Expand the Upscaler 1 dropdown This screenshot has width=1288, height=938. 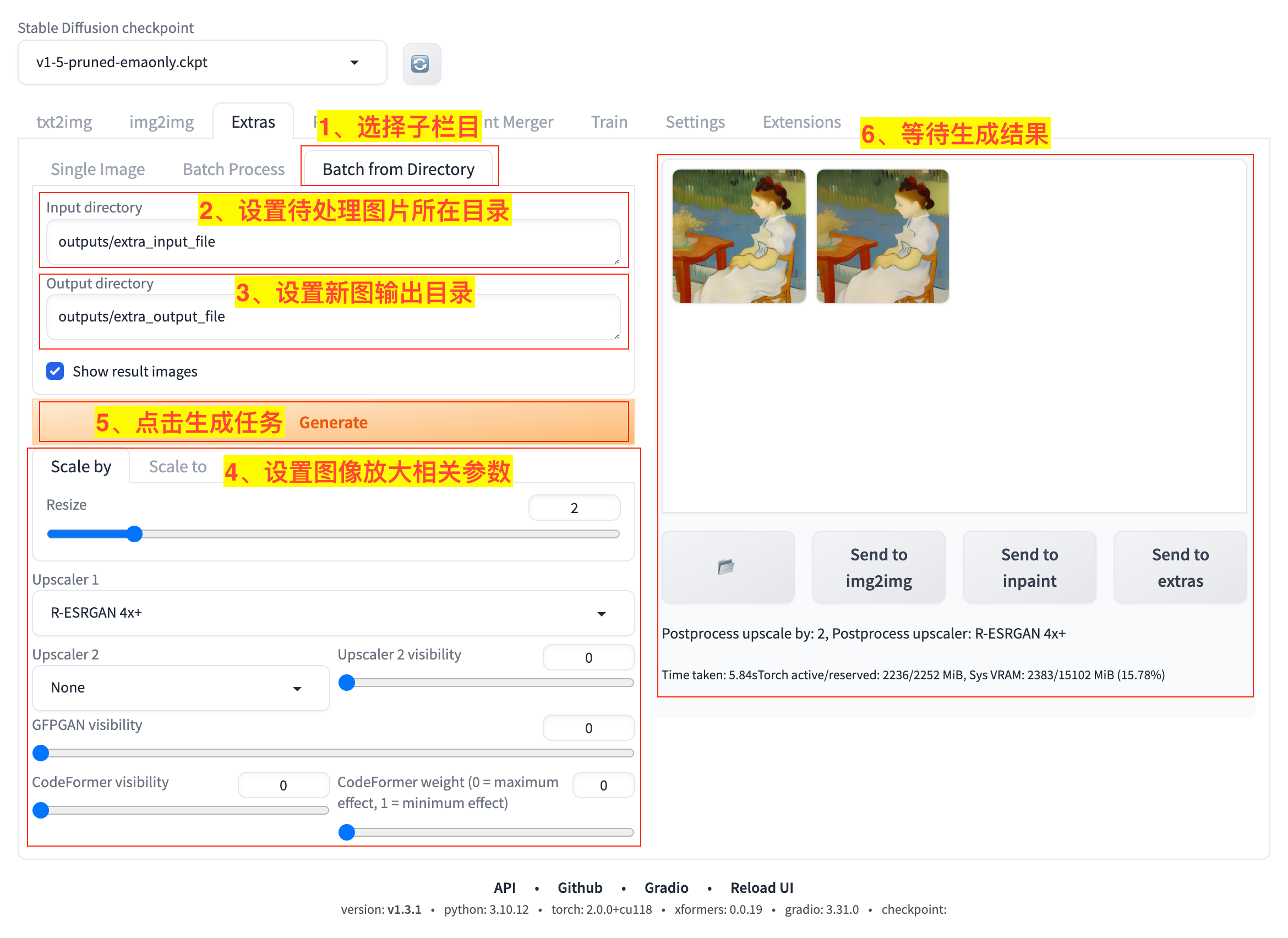click(333, 613)
